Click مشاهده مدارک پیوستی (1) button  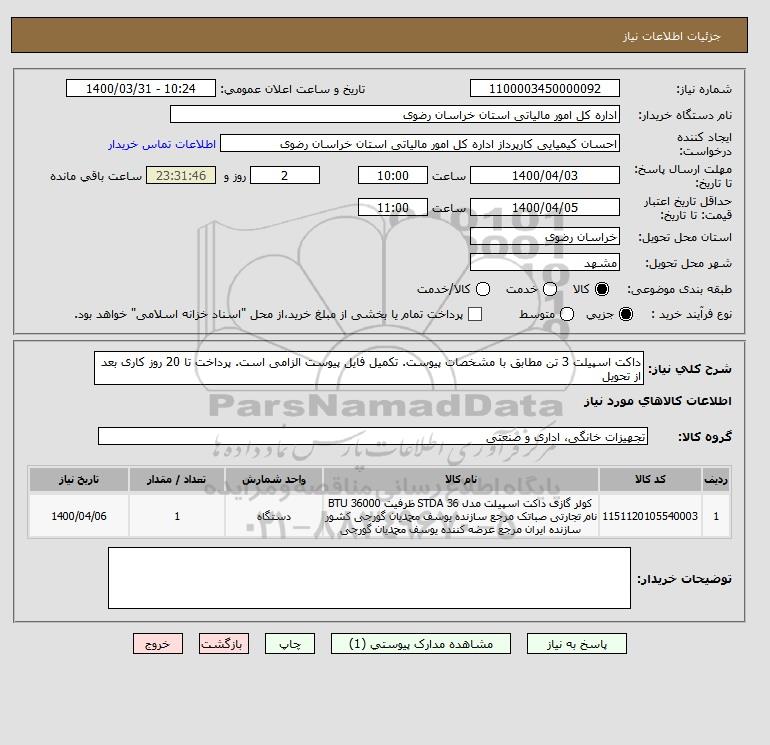(421, 644)
